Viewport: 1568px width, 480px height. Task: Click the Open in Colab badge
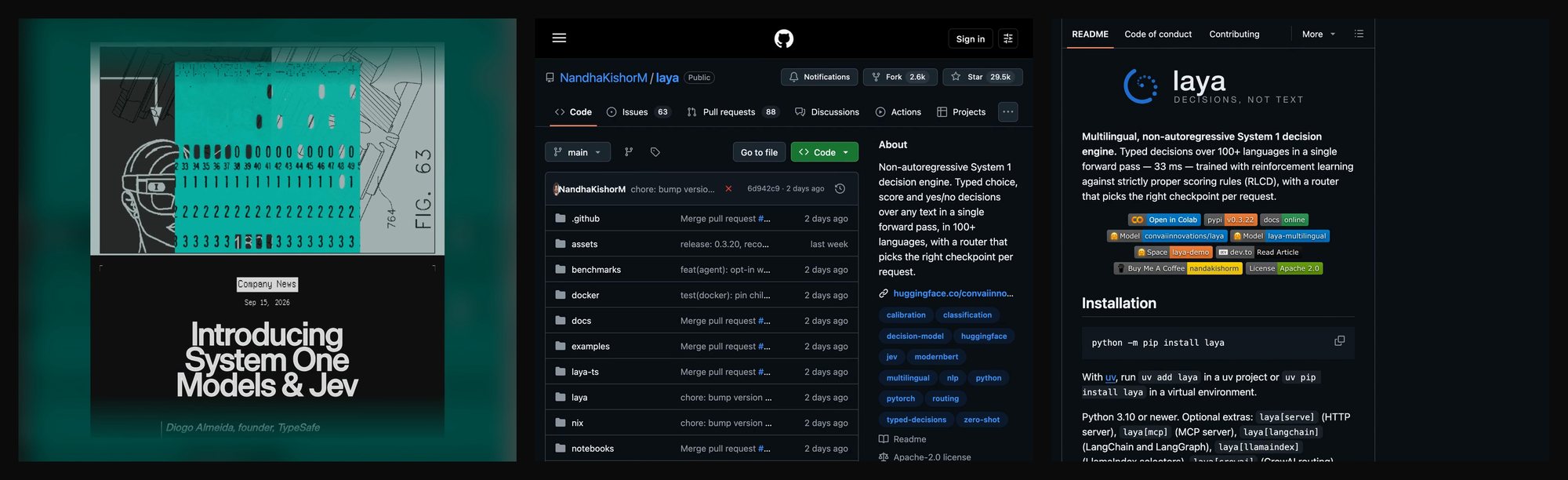1164,220
